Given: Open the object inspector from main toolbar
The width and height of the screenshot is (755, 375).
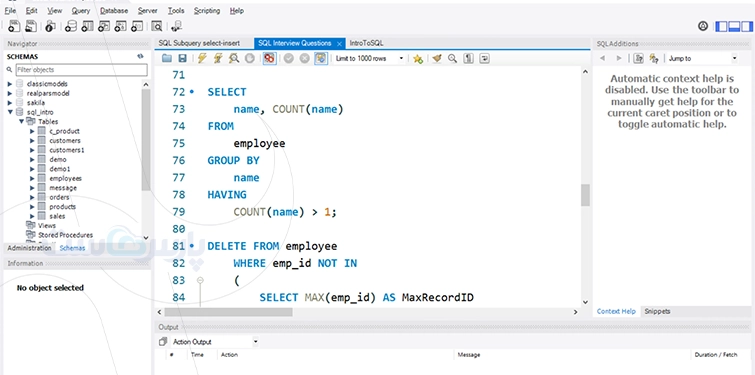Looking at the screenshot, I should [x=51, y=26].
